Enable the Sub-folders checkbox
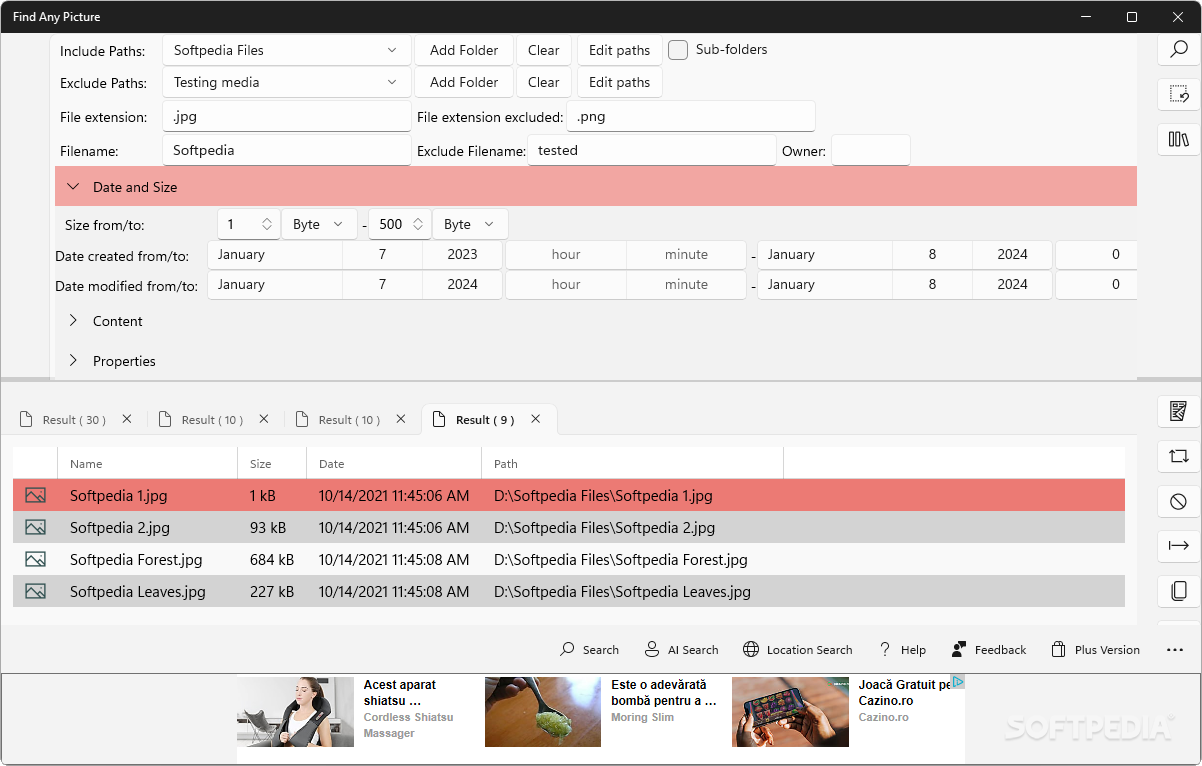This screenshot has width=1202, height=766. [678, 50]
